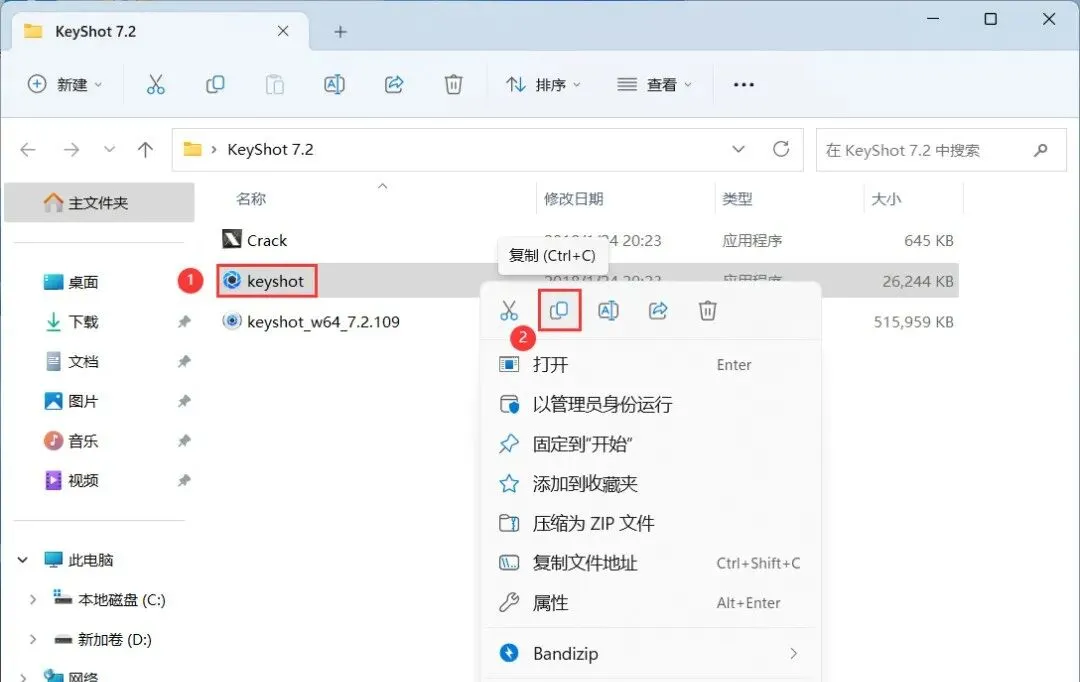Open the 新建 dropdown
This screenshot has height=682, width=1080.
pos(65,85)
